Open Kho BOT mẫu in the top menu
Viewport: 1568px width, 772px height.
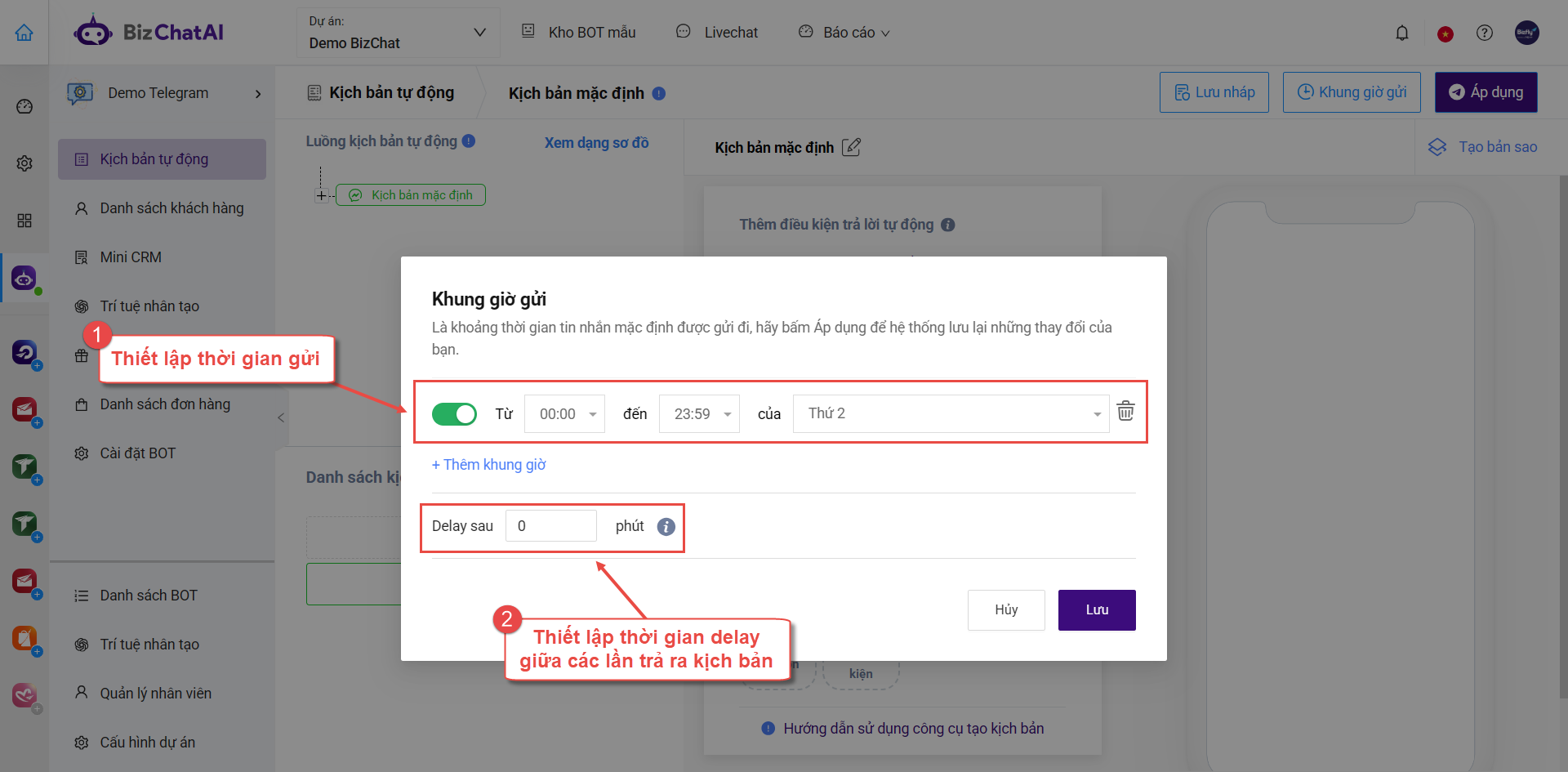(x=578, y=33)
